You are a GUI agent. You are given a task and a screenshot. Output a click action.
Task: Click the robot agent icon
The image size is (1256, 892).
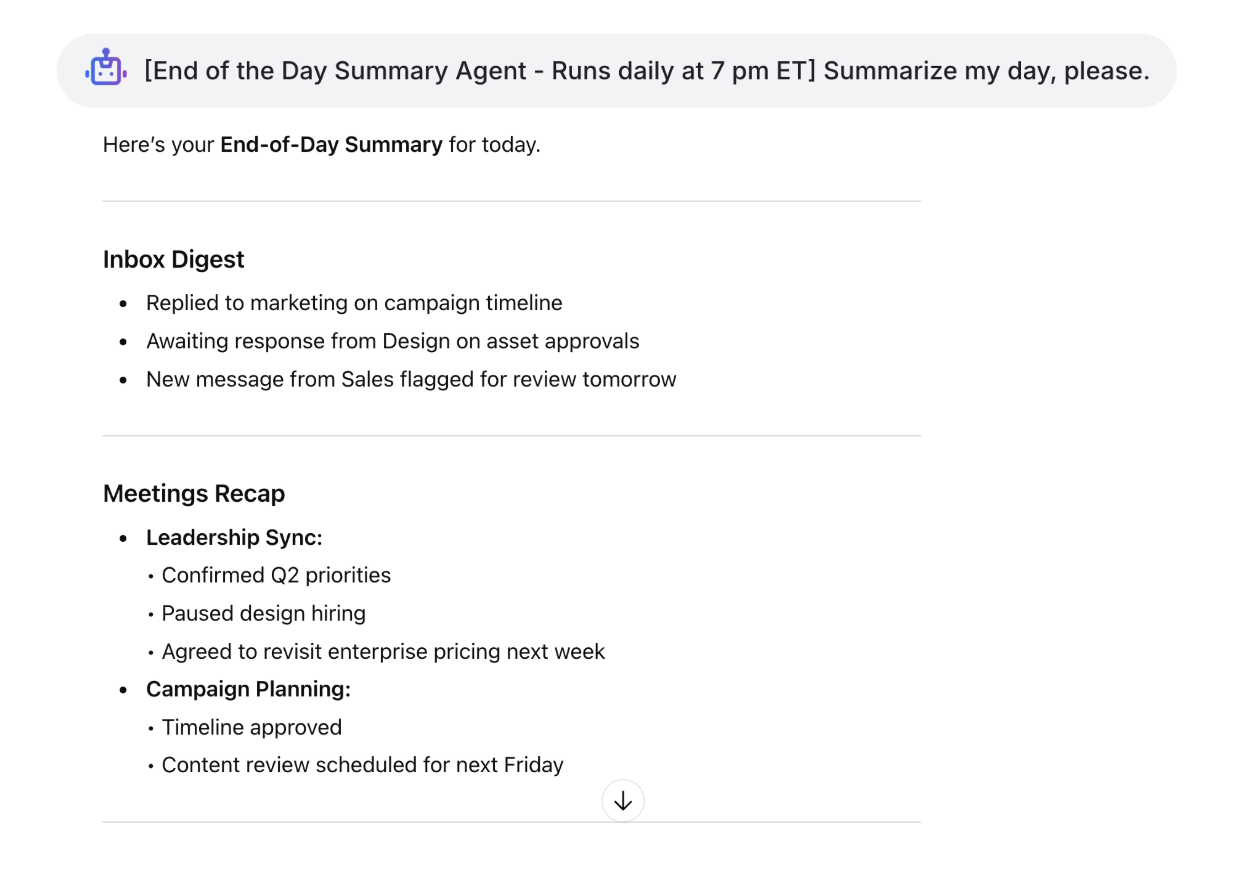click(106, 68)
